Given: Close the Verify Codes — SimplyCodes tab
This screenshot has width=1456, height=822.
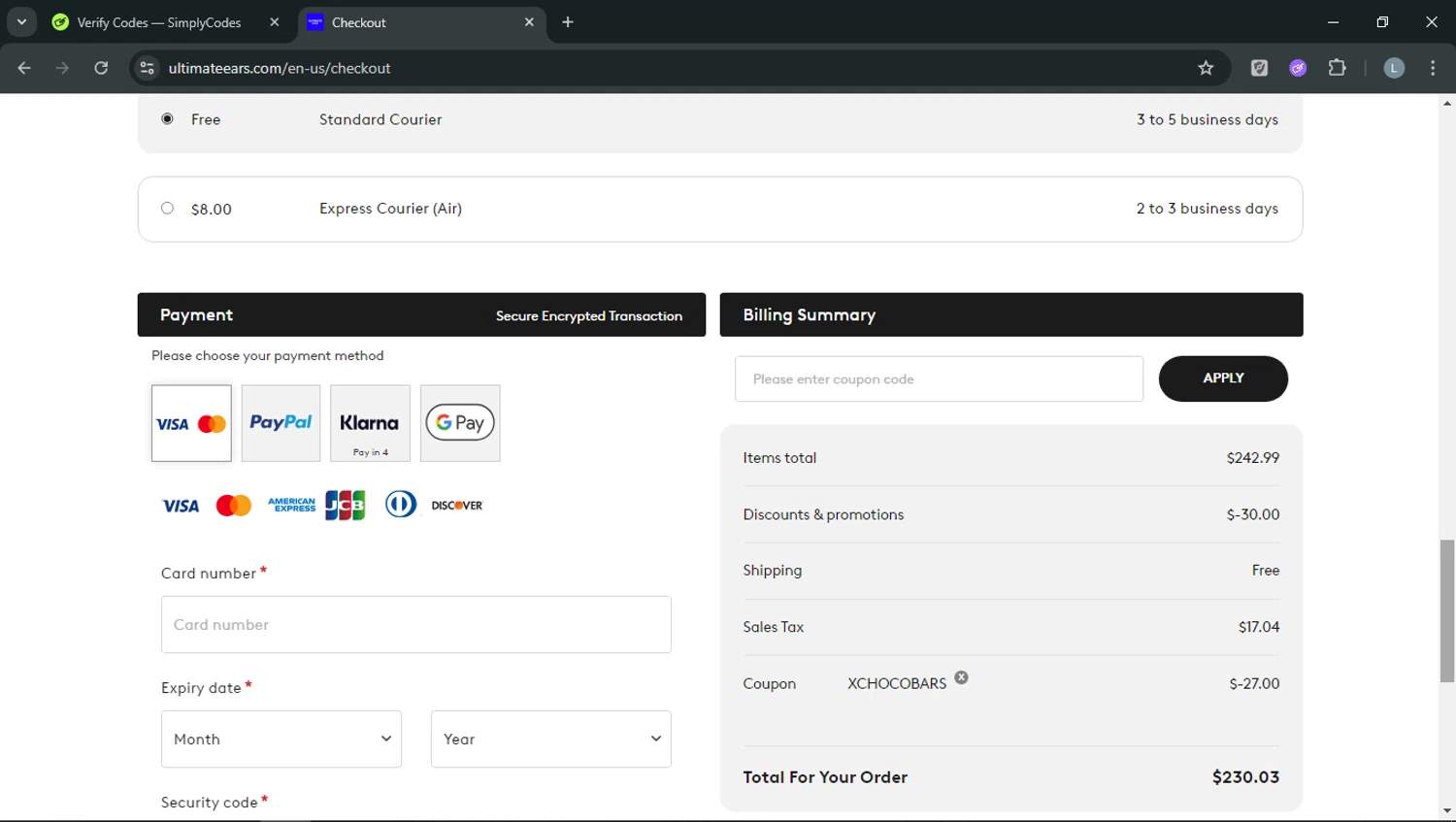Looking at the screenshot, I should pyautogui.click(x=275, y=22).
